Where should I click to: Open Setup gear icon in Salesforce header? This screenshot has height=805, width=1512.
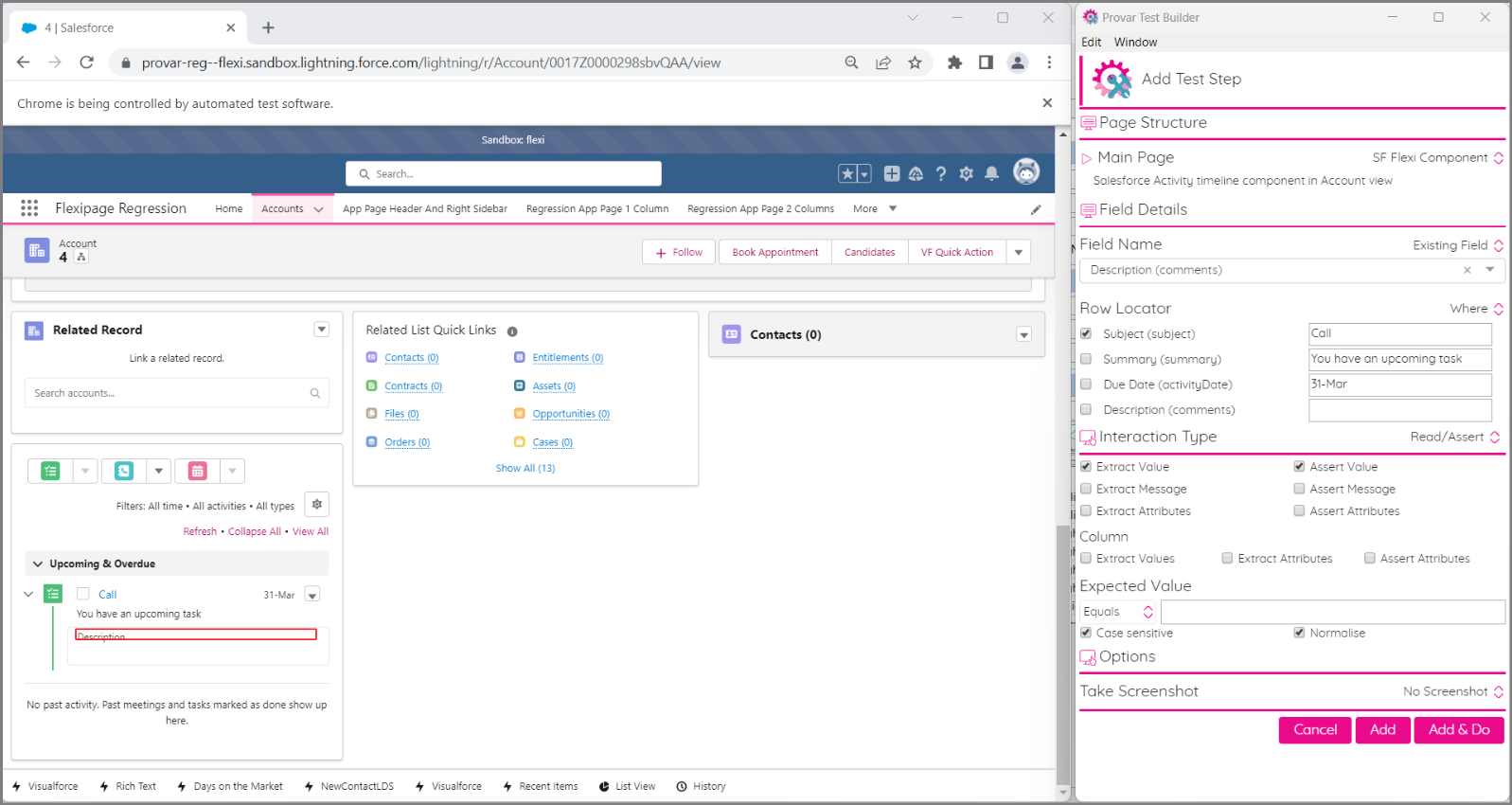966,173
